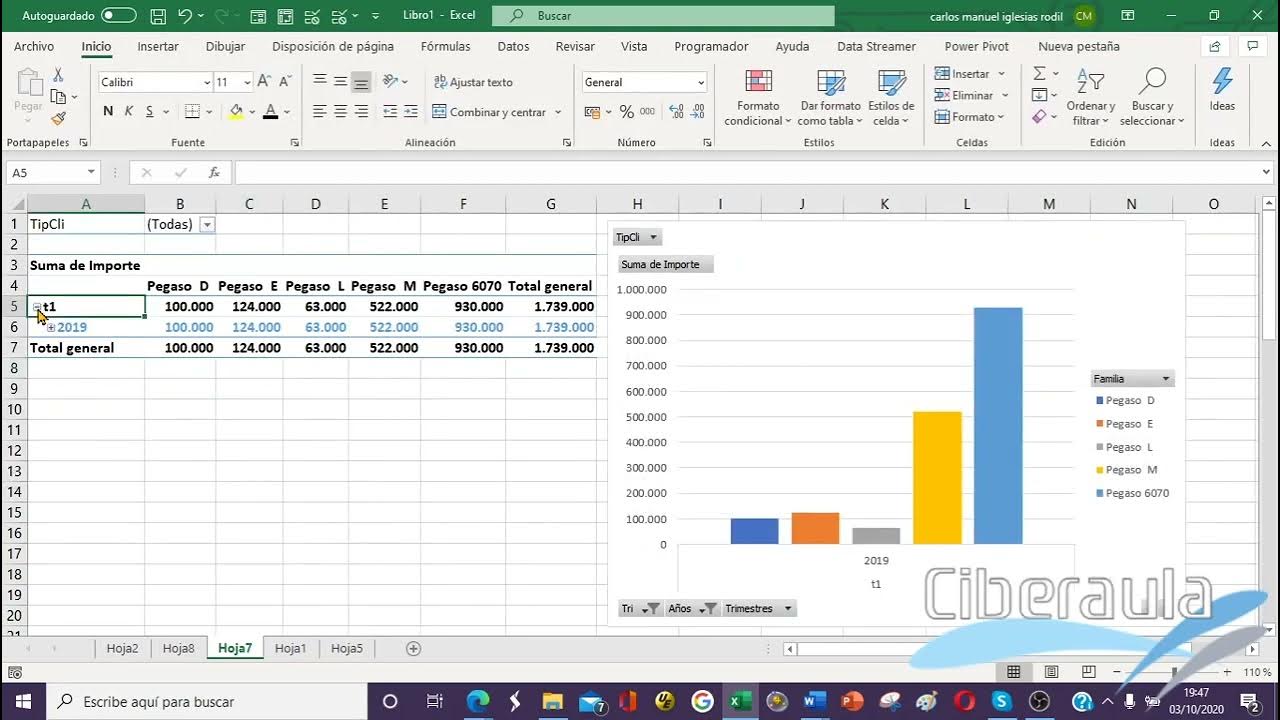Toggle underline formatting (S)
The image size is (1280, 720).
[149, 112]
